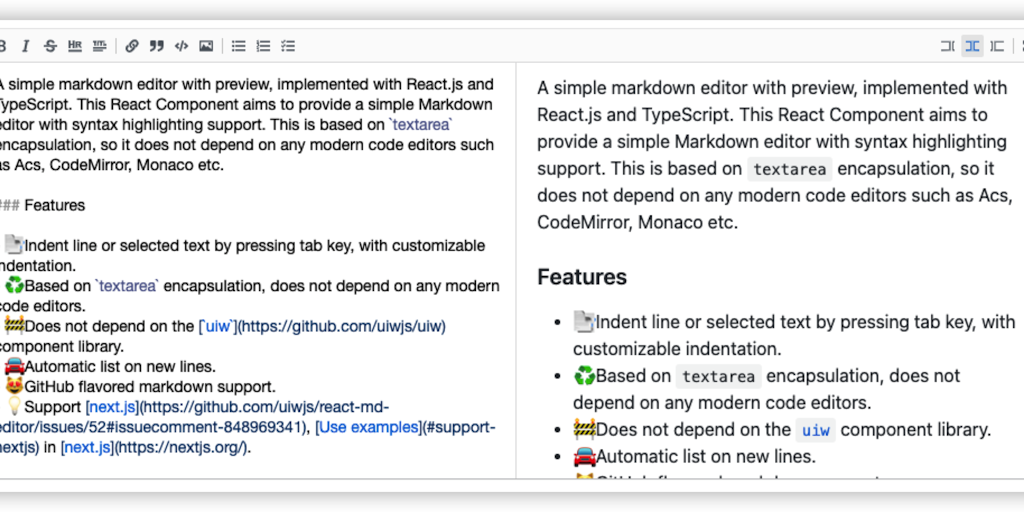This screenshot has height=512, width=1024.
Task: Add an unordered bullet list
Action: (239, 46)
